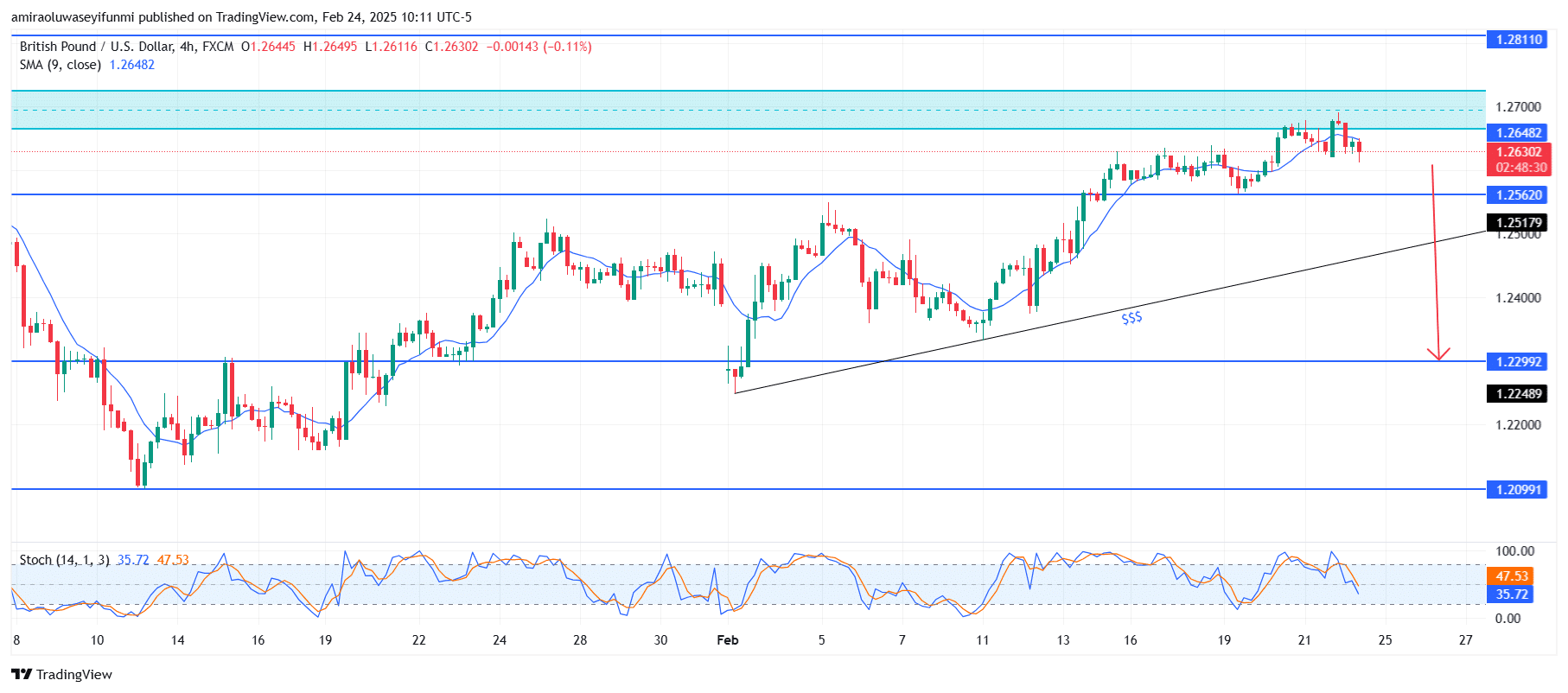Click the Stoch (14, 1, 3) legend

[x=65, y=560]
